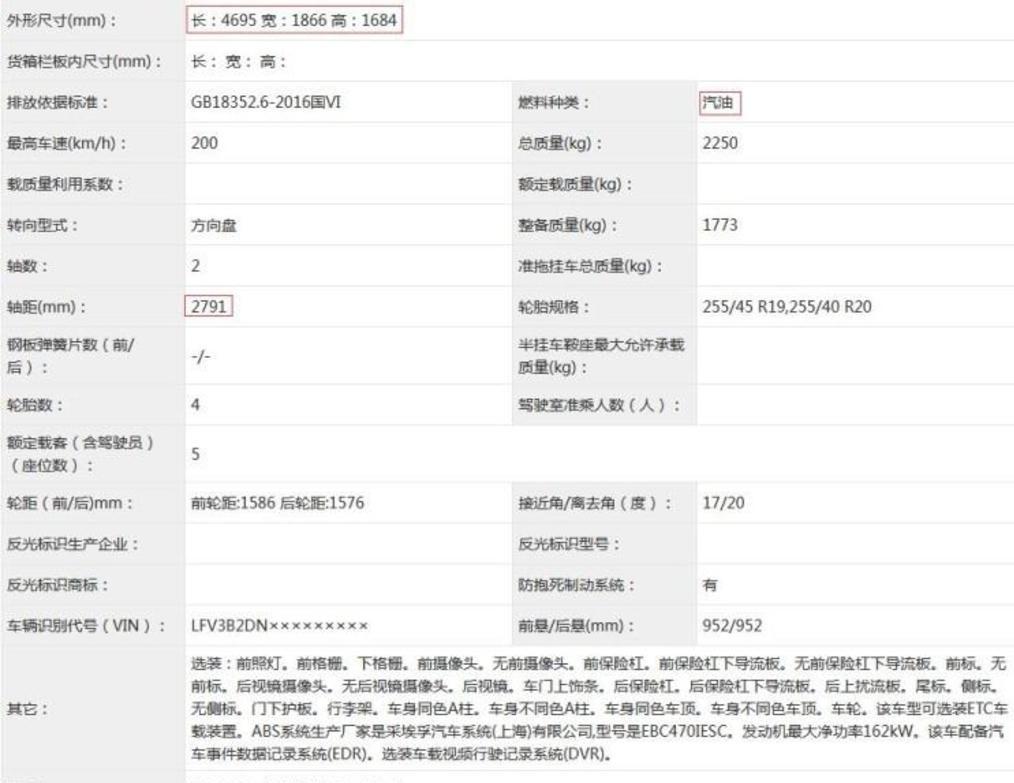Click the 转向型式 label

coord(42,225)
